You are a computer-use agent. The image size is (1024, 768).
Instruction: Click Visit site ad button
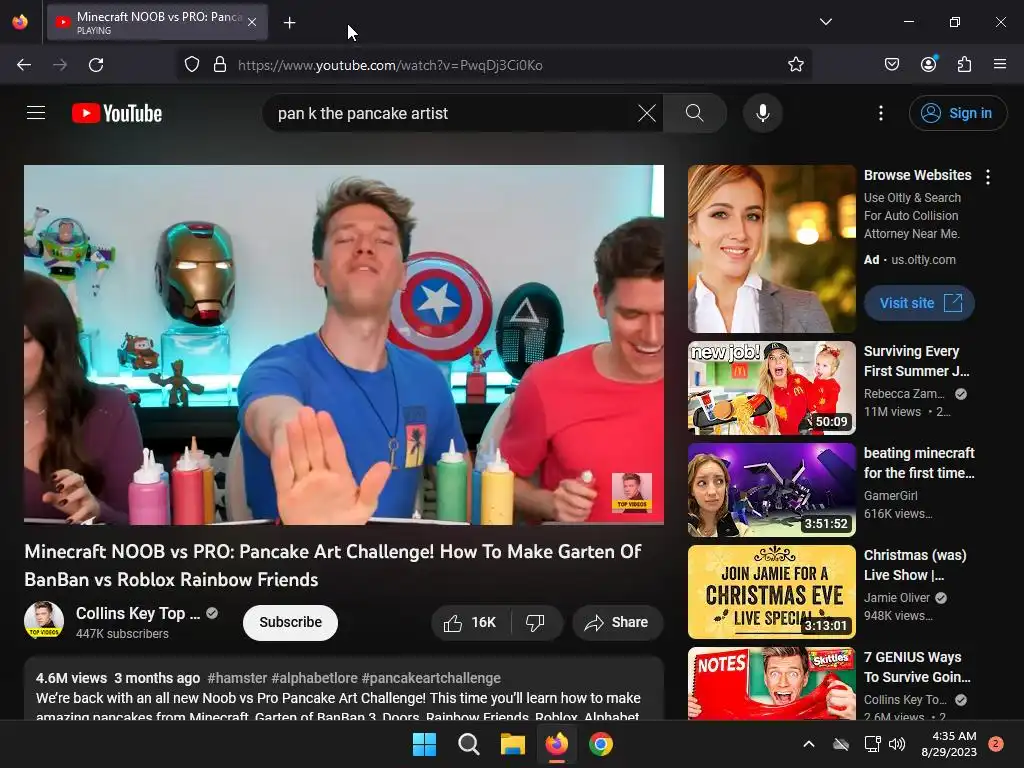[x=920, y=303]
